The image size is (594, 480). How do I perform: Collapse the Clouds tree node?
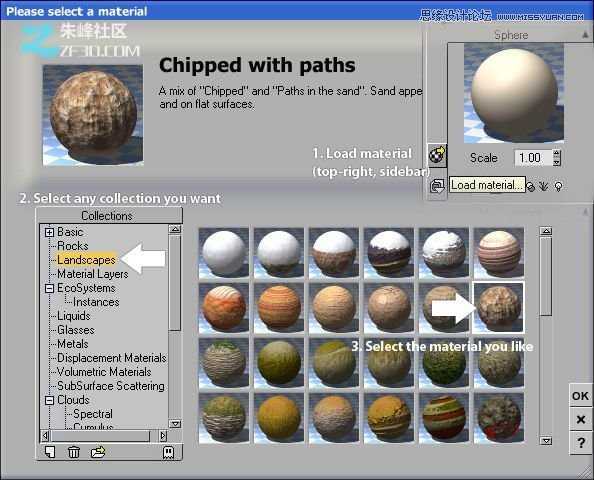pos(49,400)
